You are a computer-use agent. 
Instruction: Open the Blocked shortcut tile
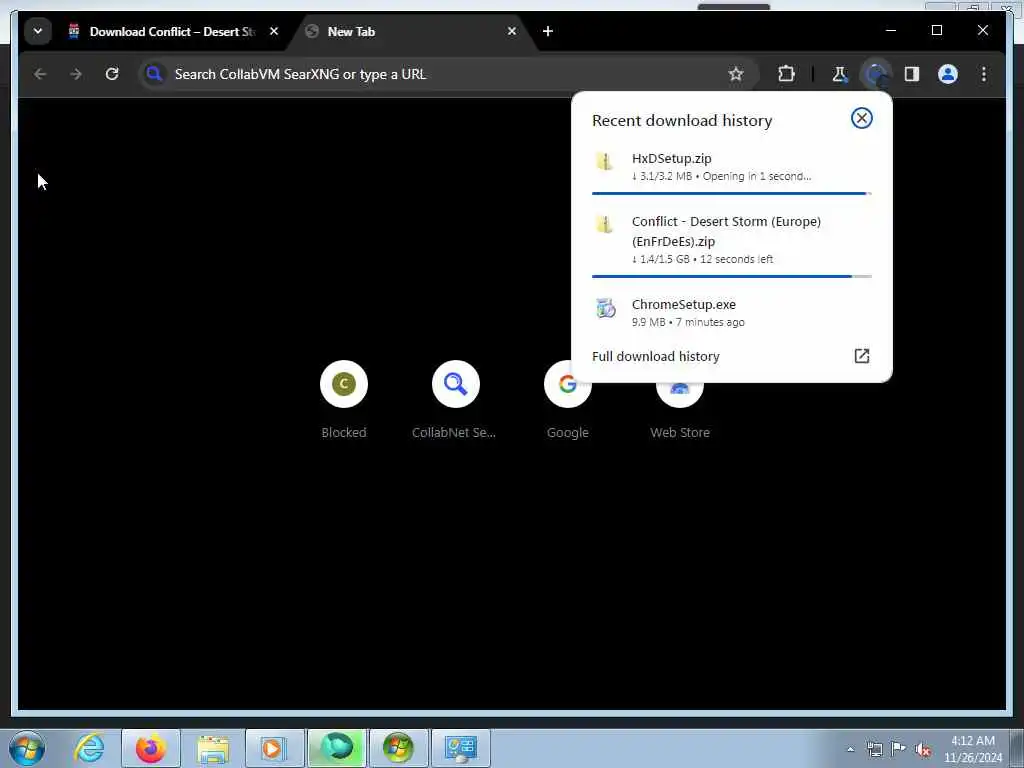click(x=344, y=400)
